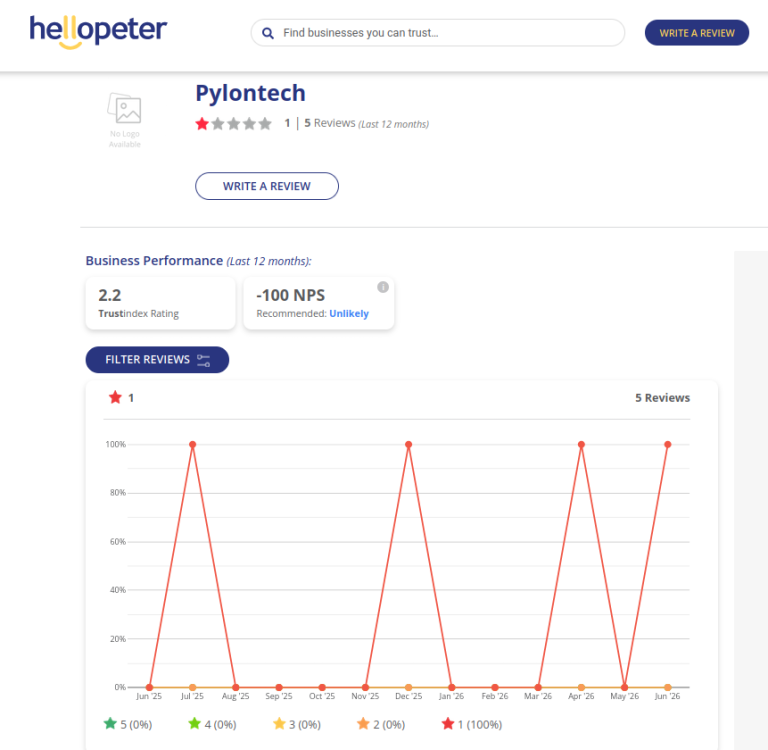This screenshot has width=768, height=750.
Task: Toggle the 2 star (0%) legend series
Action: point(381,724)
